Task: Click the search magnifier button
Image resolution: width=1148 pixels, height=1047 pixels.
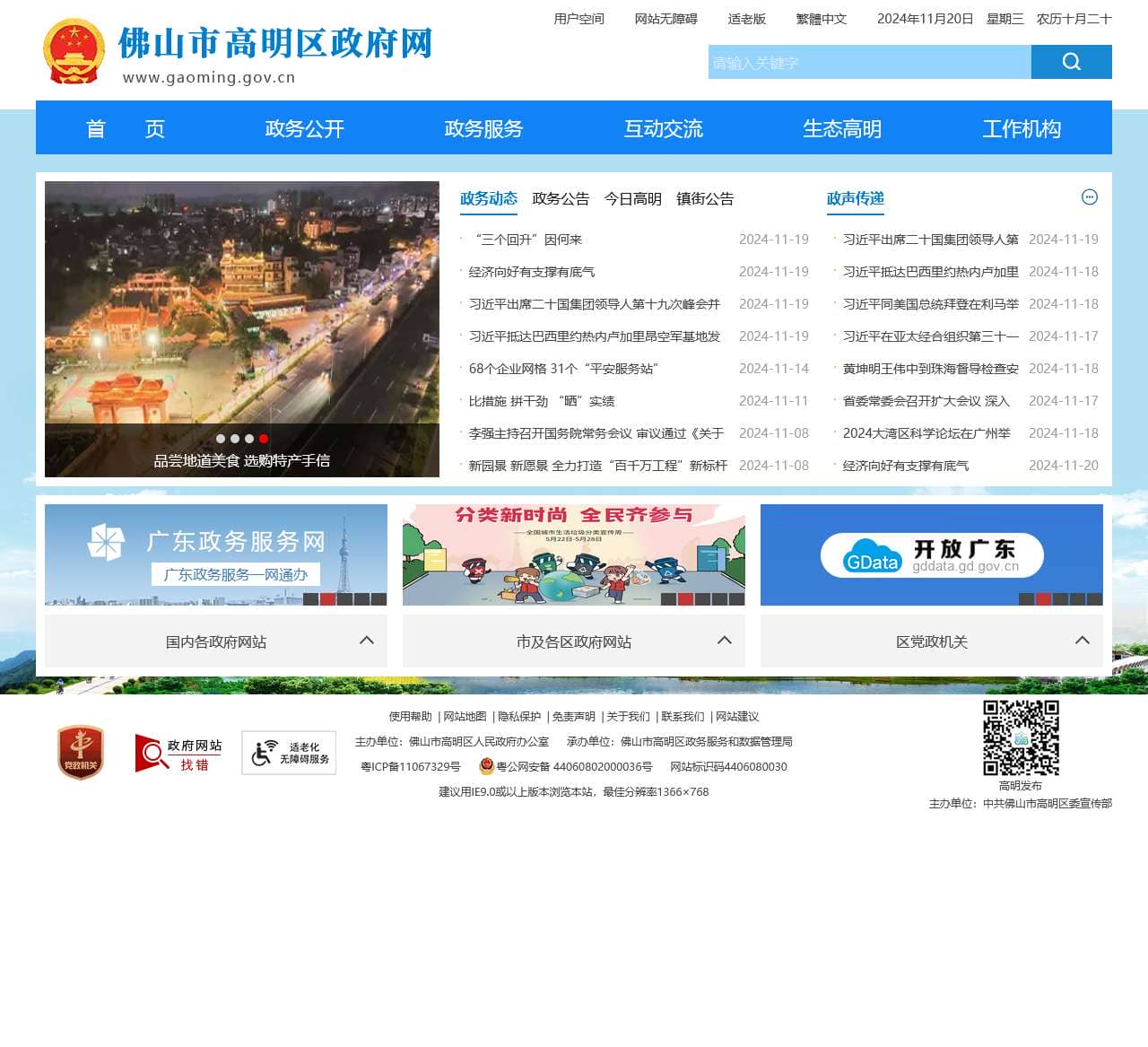Action: tap(1071, 62)
